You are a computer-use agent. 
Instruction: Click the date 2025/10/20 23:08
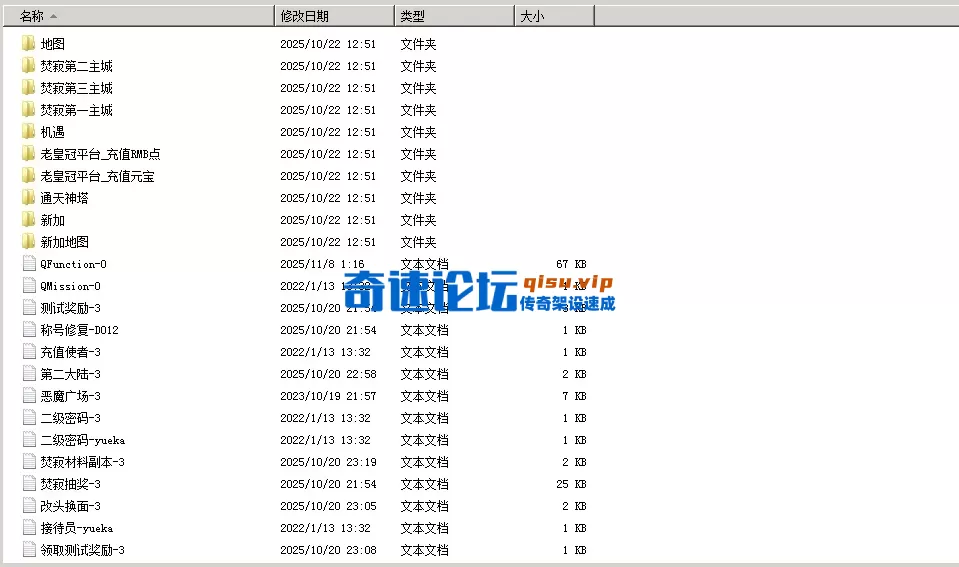pyautogui.click(x=328, y=550)
